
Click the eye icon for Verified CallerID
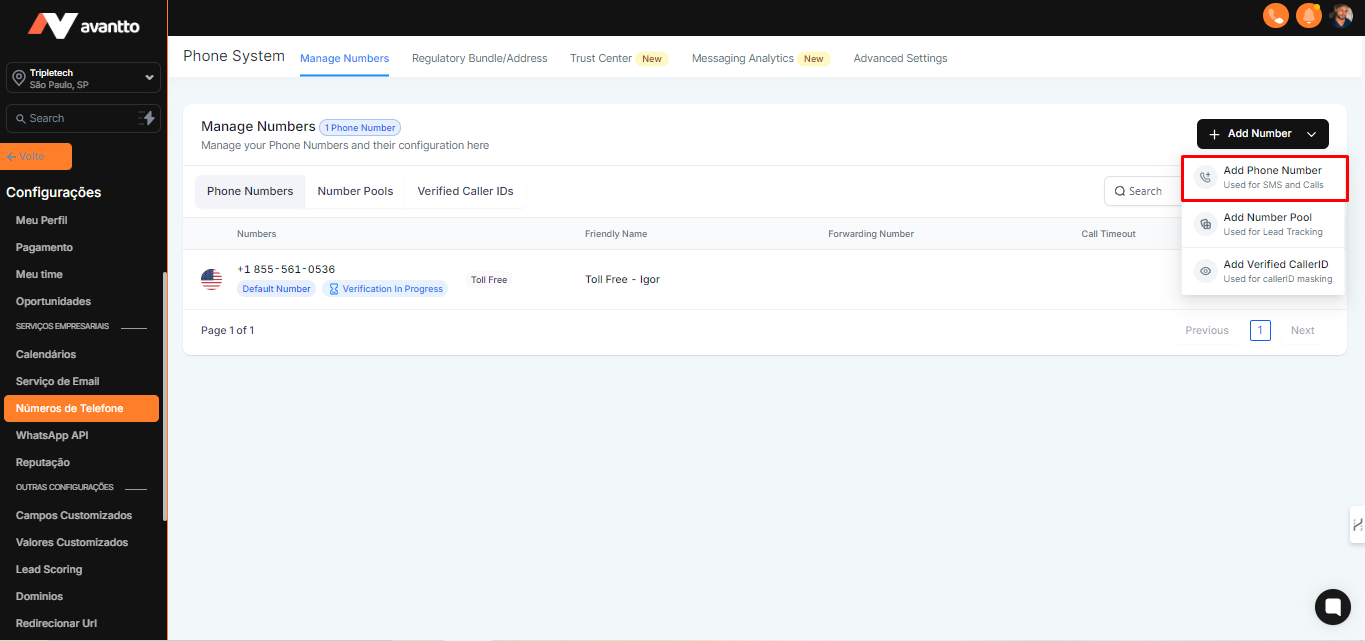(x=1205, y=271)
